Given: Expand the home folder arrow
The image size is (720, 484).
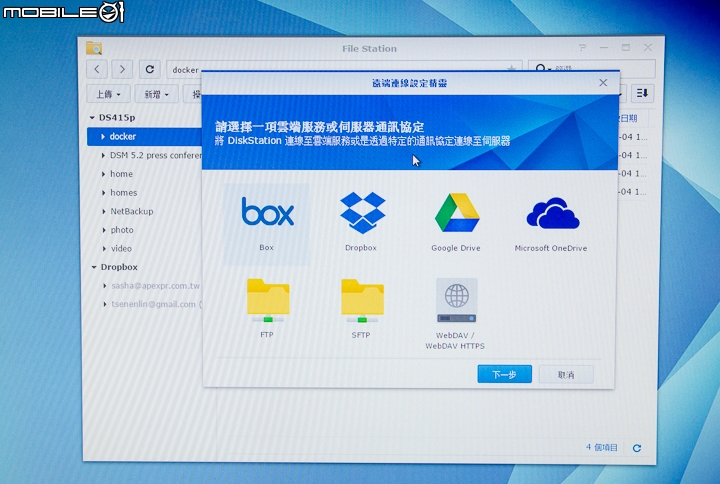Looking at the screenshot, I should (x=103, y=174).
